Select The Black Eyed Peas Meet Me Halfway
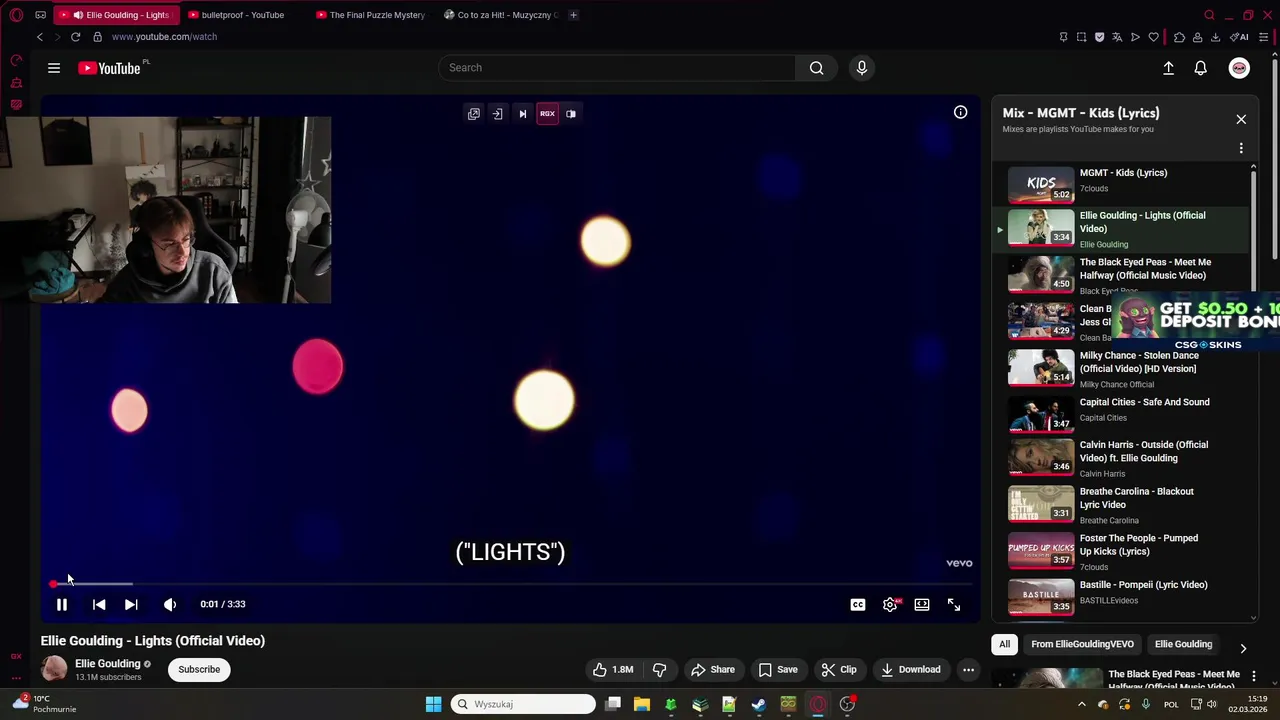The height and width of the screenshot is (720, 1280). coord(1120,275)
